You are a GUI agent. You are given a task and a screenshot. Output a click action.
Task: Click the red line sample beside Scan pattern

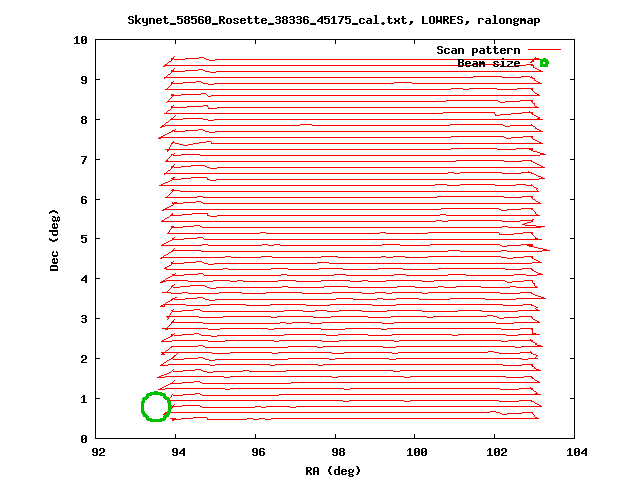coord(544,50)
